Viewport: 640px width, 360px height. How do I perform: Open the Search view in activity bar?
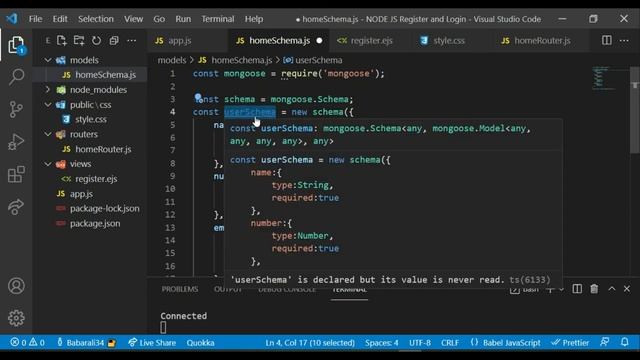pos(16,77)
